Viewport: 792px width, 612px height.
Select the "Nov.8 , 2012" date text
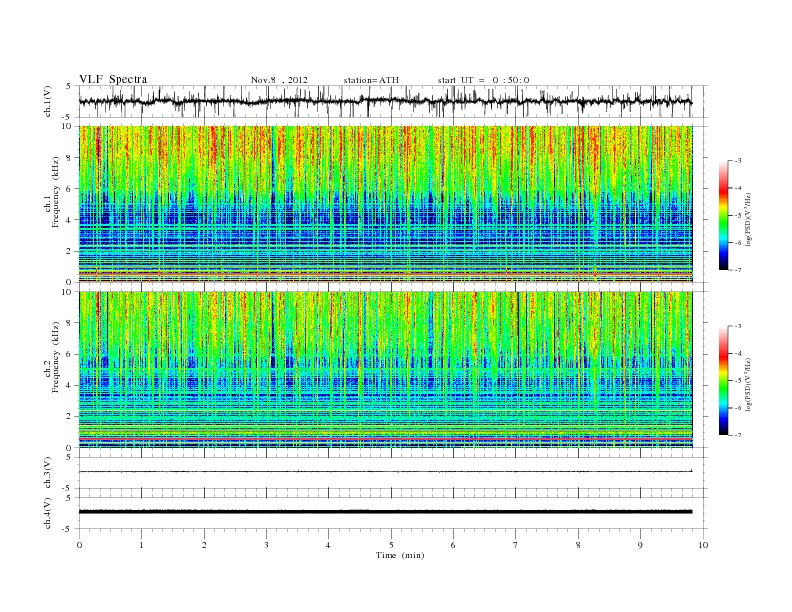coord(279,80)
